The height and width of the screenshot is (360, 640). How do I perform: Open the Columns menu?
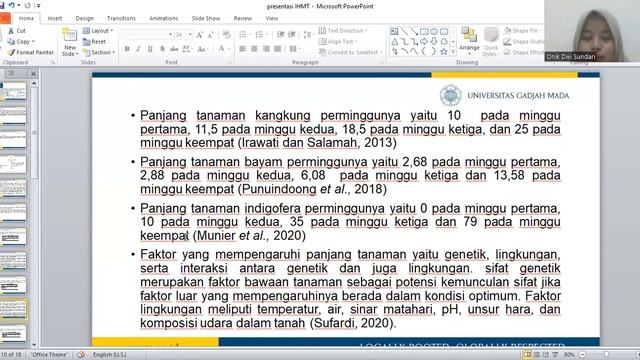[x=294, y=49]
